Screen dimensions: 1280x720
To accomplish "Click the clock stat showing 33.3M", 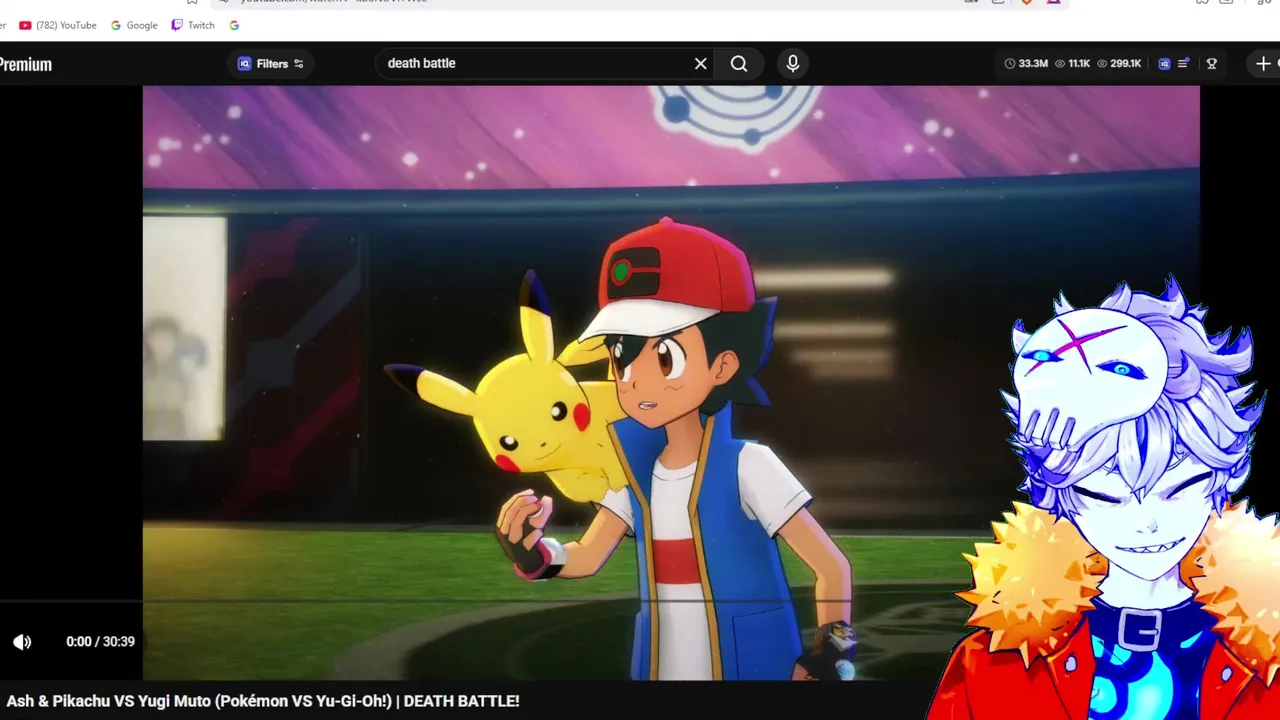I will pyautogui.click(x=1026, y=63).
